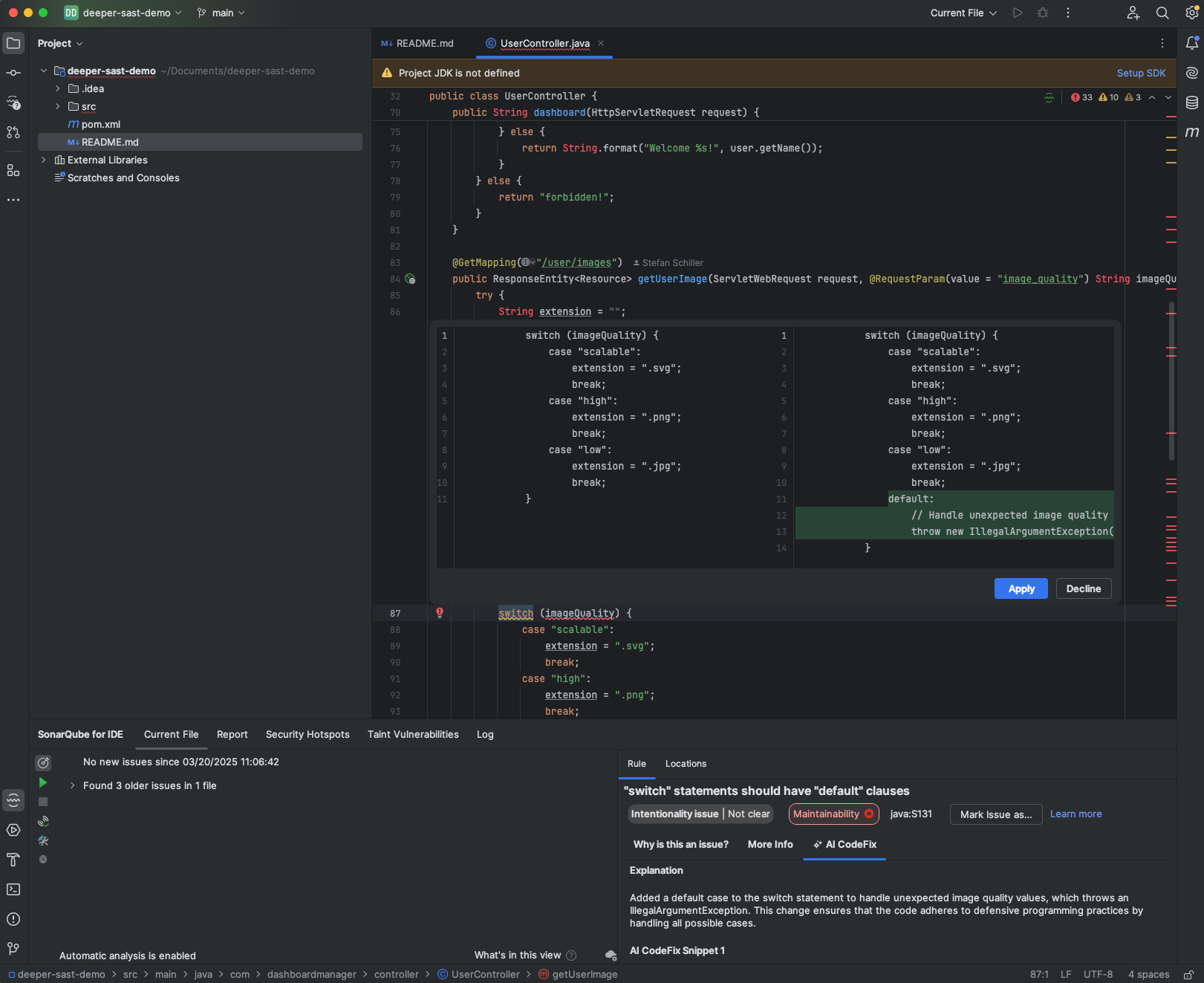Open the Problems tool window icon
This screenshot has height=983, width=1204.
click(13, 919)
